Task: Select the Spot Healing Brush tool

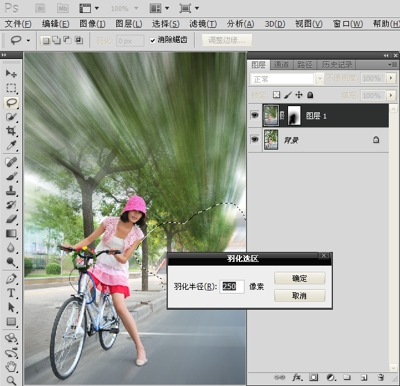Action: click(x=11, y=162)
